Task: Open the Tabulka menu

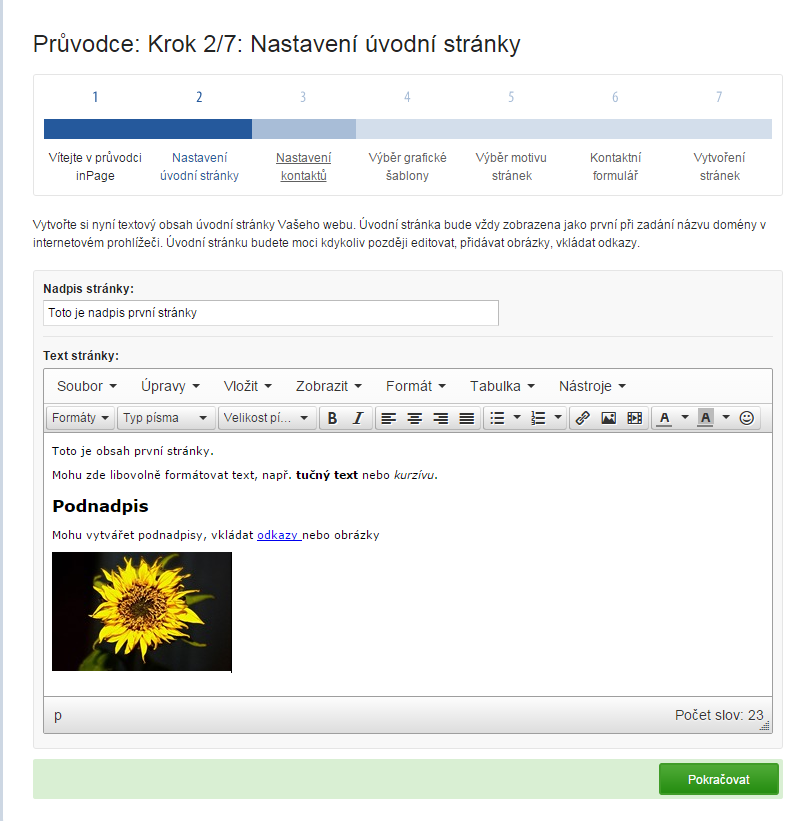Action: [x=503, y=386]
